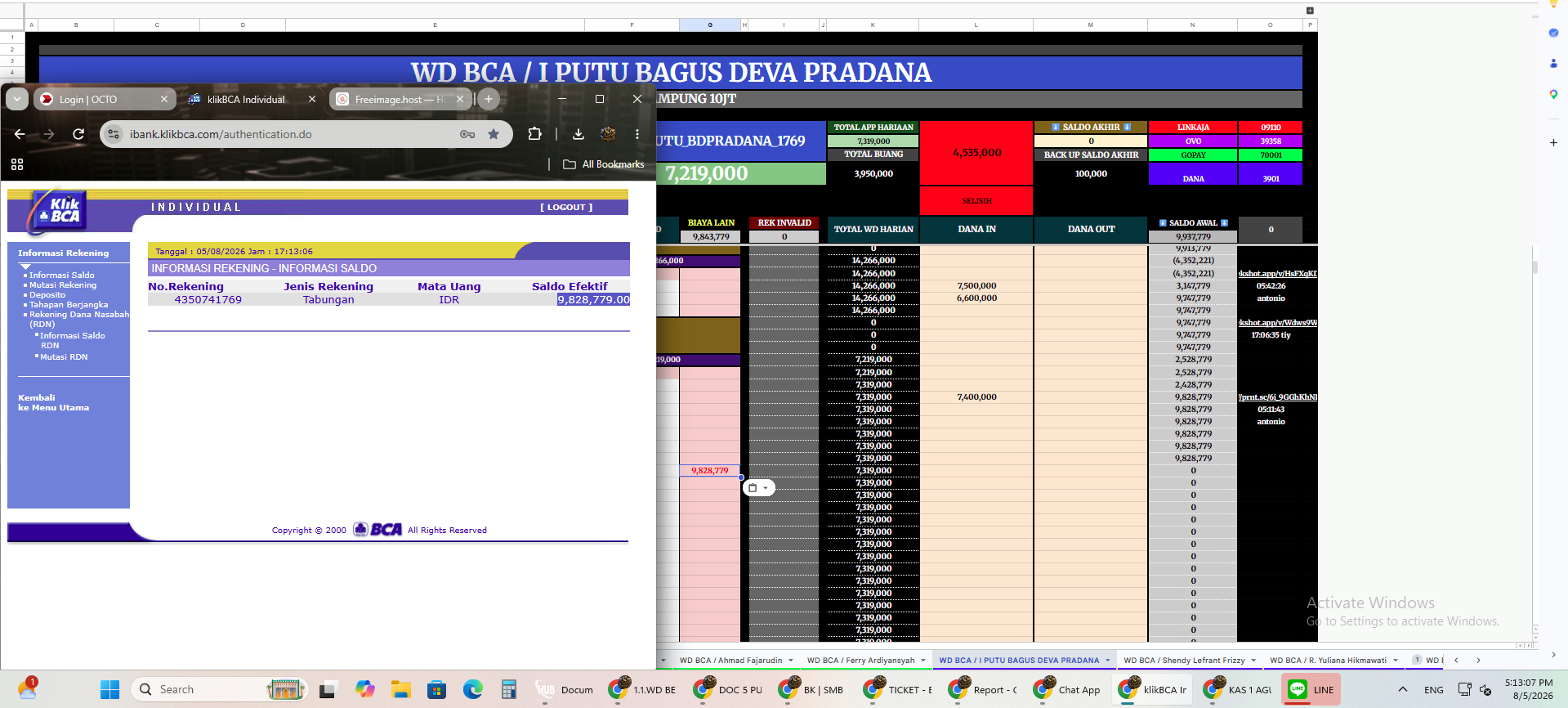Close the klikBCA Individual tab
Screen dimensions: 1568x708
(312, 99)
